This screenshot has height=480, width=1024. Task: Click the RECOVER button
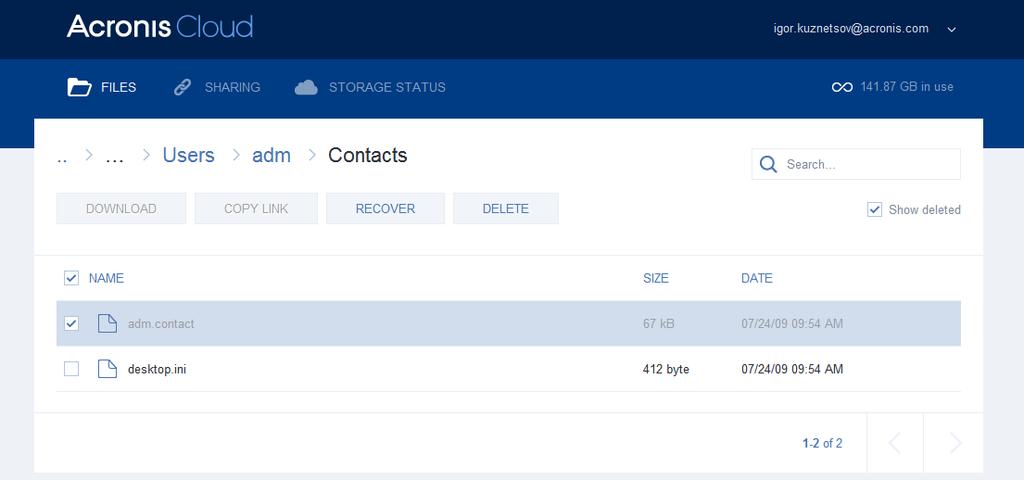(385, 208)
